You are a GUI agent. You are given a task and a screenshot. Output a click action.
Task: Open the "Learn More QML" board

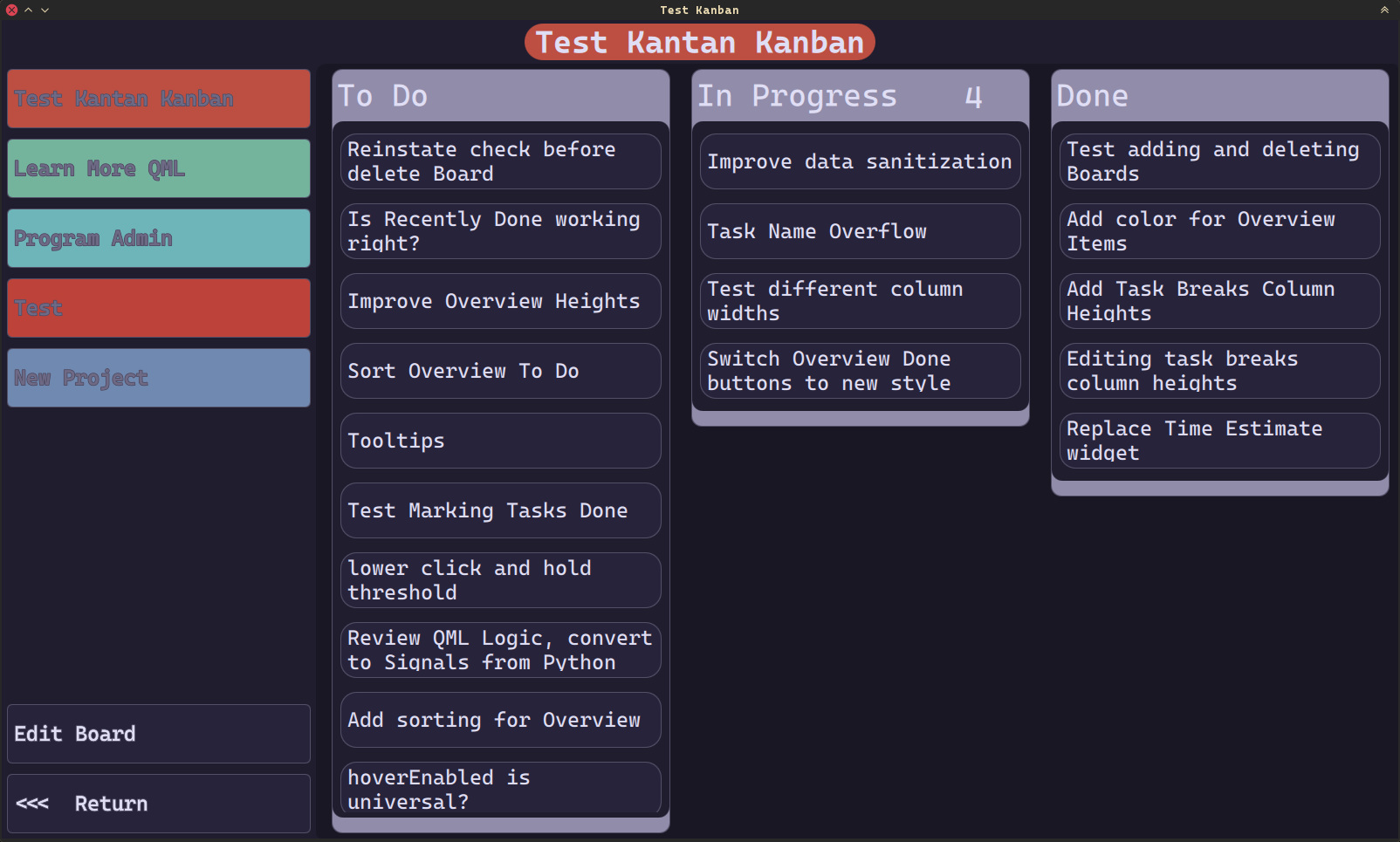click(x=158, y=168)
